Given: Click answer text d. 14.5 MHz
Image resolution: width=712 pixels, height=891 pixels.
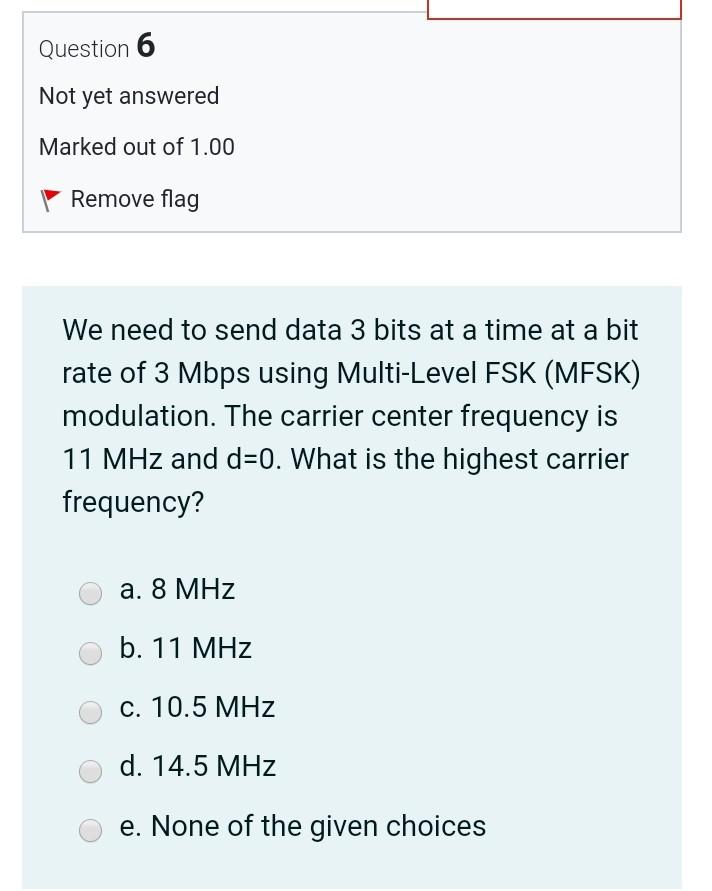Looking at the screenshot, I should click(x=197, y=766).
